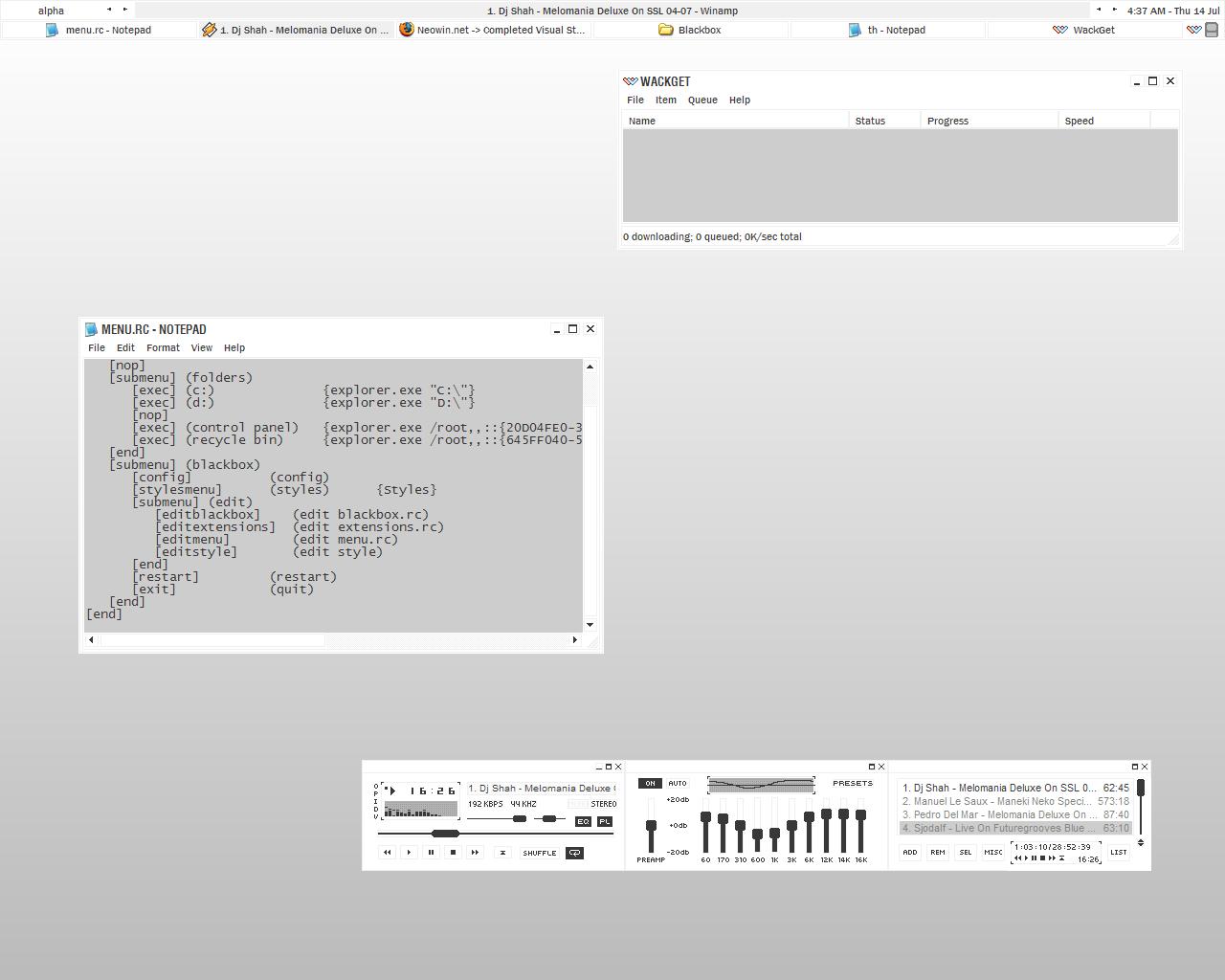Skip to next track in Winamp
Viewport: 1225px width, 980px height.
(x=475, y=853)
